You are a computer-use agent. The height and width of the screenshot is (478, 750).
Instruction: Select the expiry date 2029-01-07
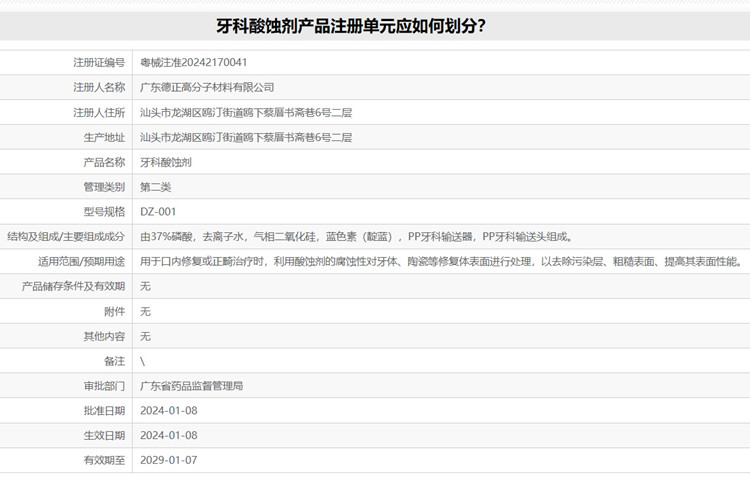[169, 461]
